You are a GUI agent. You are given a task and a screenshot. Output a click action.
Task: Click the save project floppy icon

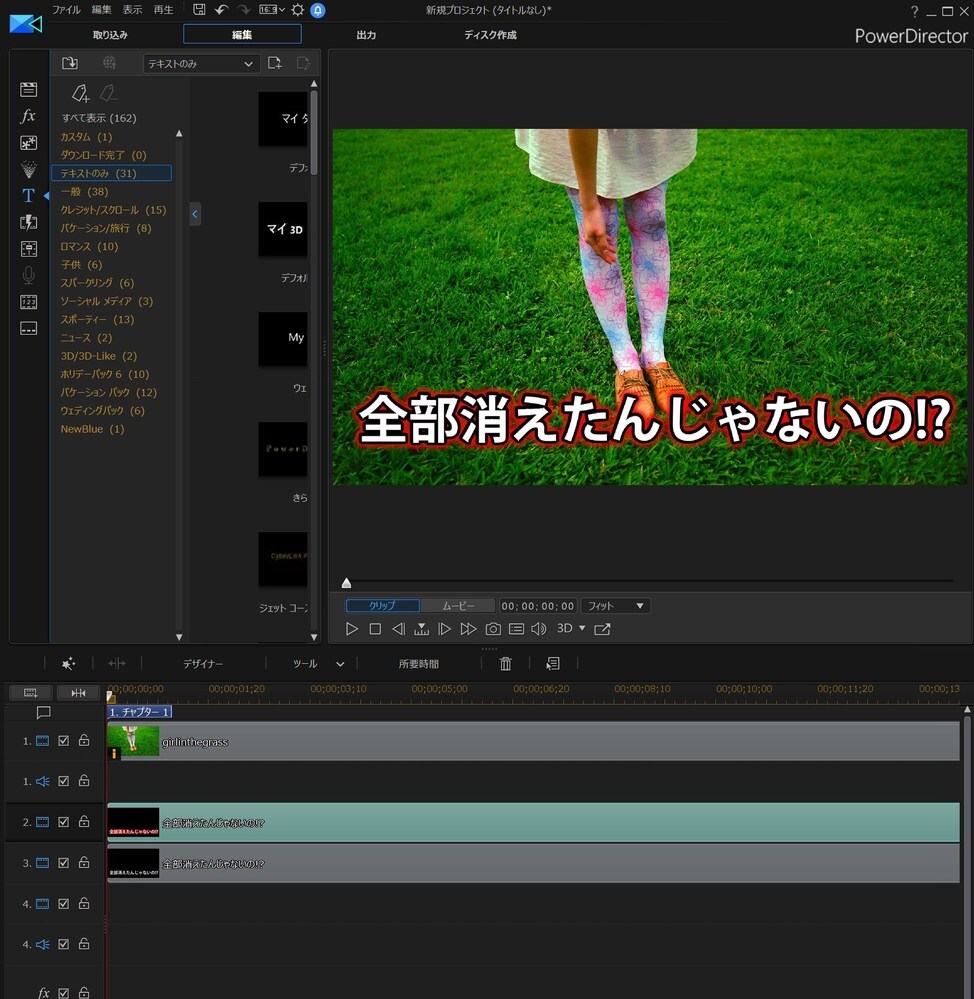(200, 10)
